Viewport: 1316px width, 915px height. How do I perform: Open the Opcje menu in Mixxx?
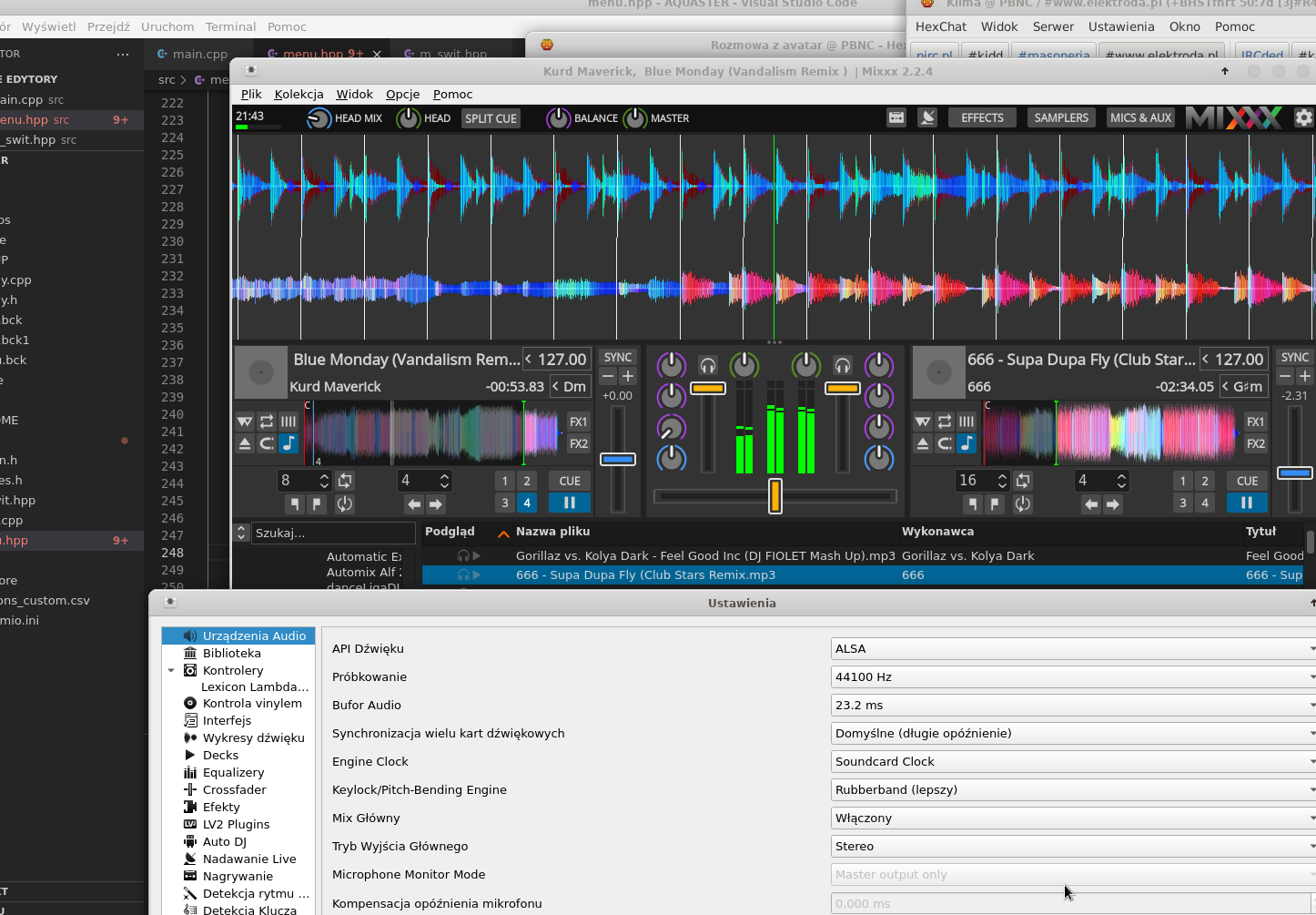pyautogui.click(x=402, y=94)
